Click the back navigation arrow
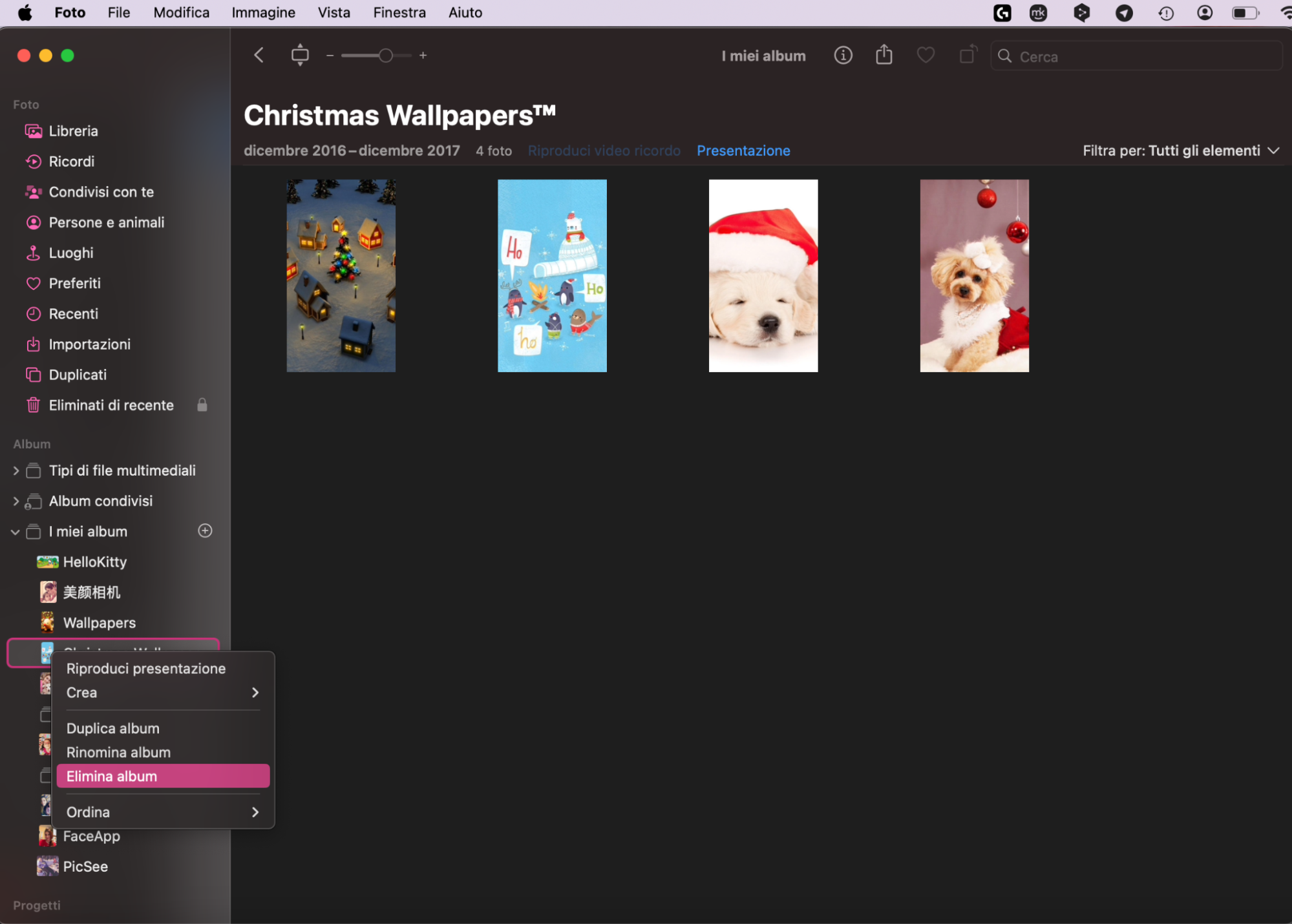This screenshot has height=924, width=1292. tap(258, 55)
